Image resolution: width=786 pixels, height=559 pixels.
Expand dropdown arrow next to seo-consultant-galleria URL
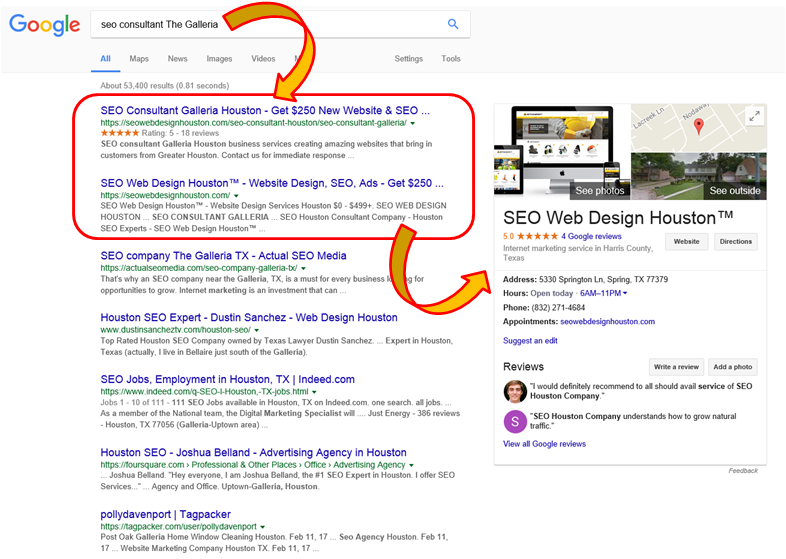click(413, 123)
